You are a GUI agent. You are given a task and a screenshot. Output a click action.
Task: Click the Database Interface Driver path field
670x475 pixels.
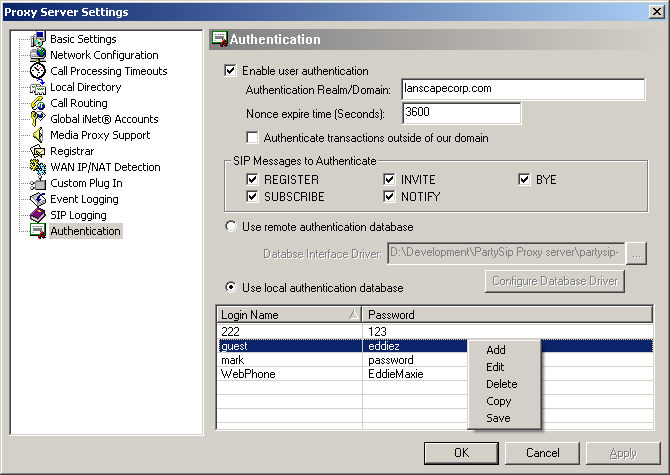pos(506,253)
